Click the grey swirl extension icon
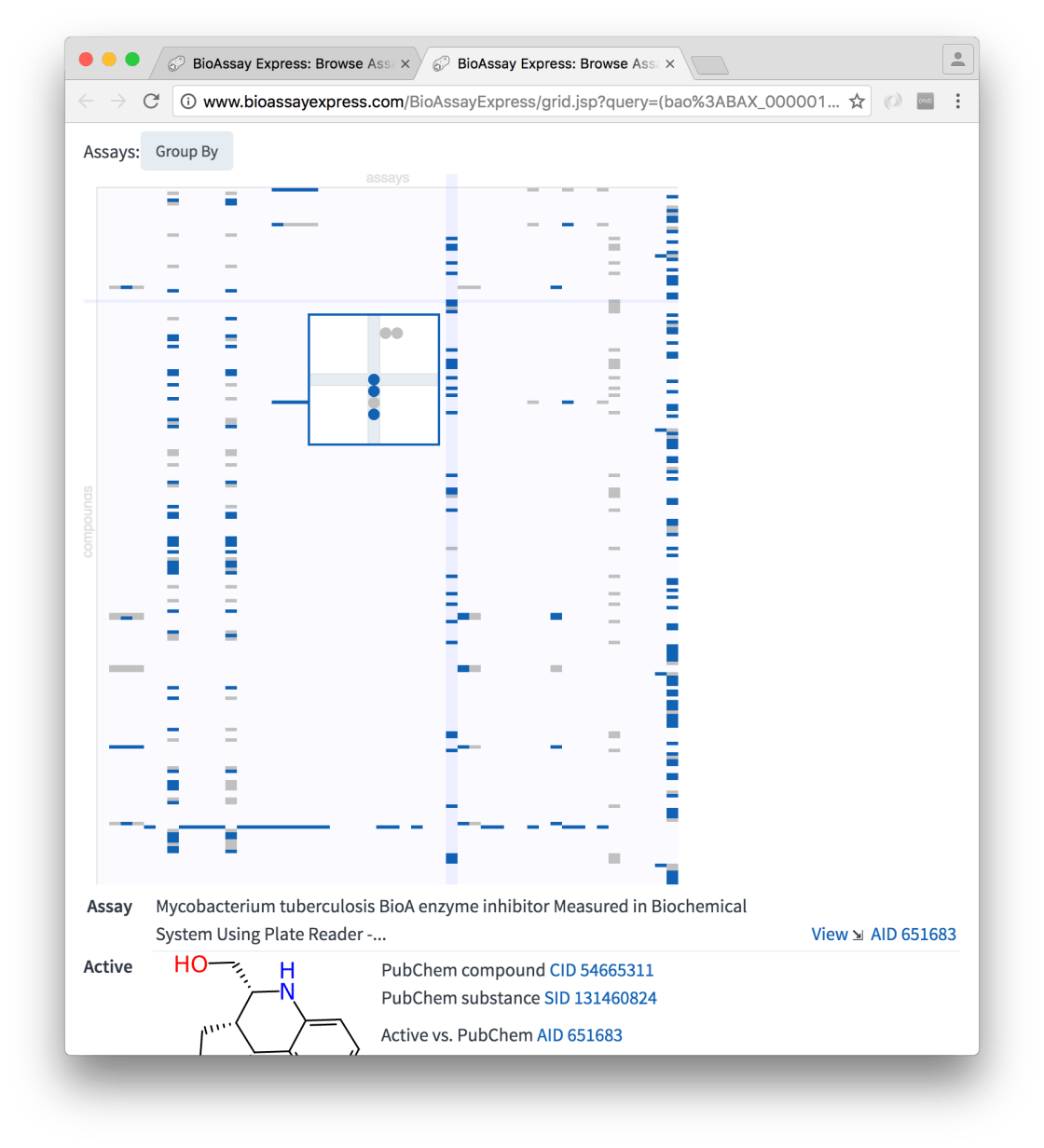The image size is (1044, 1148). (x=893, y=102)
